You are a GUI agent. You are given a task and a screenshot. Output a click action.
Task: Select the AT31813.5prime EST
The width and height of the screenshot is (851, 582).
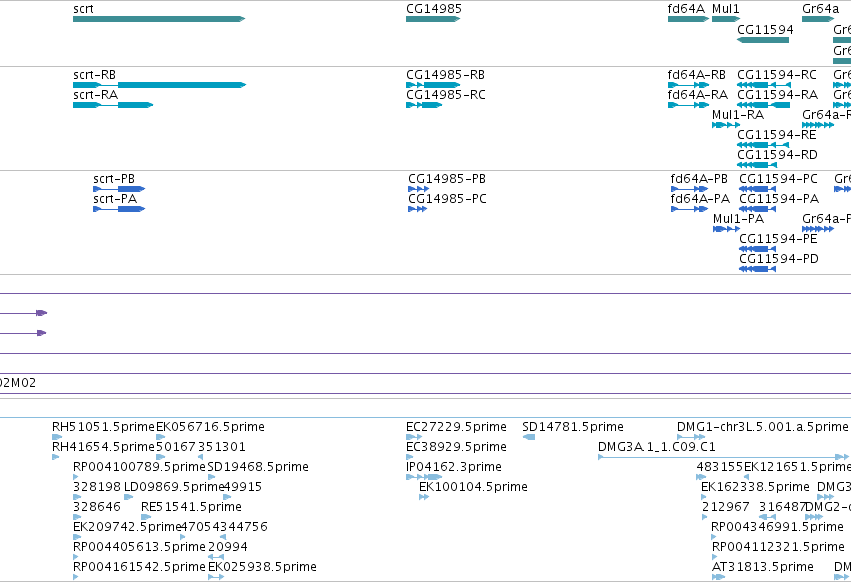coord(718,577)
